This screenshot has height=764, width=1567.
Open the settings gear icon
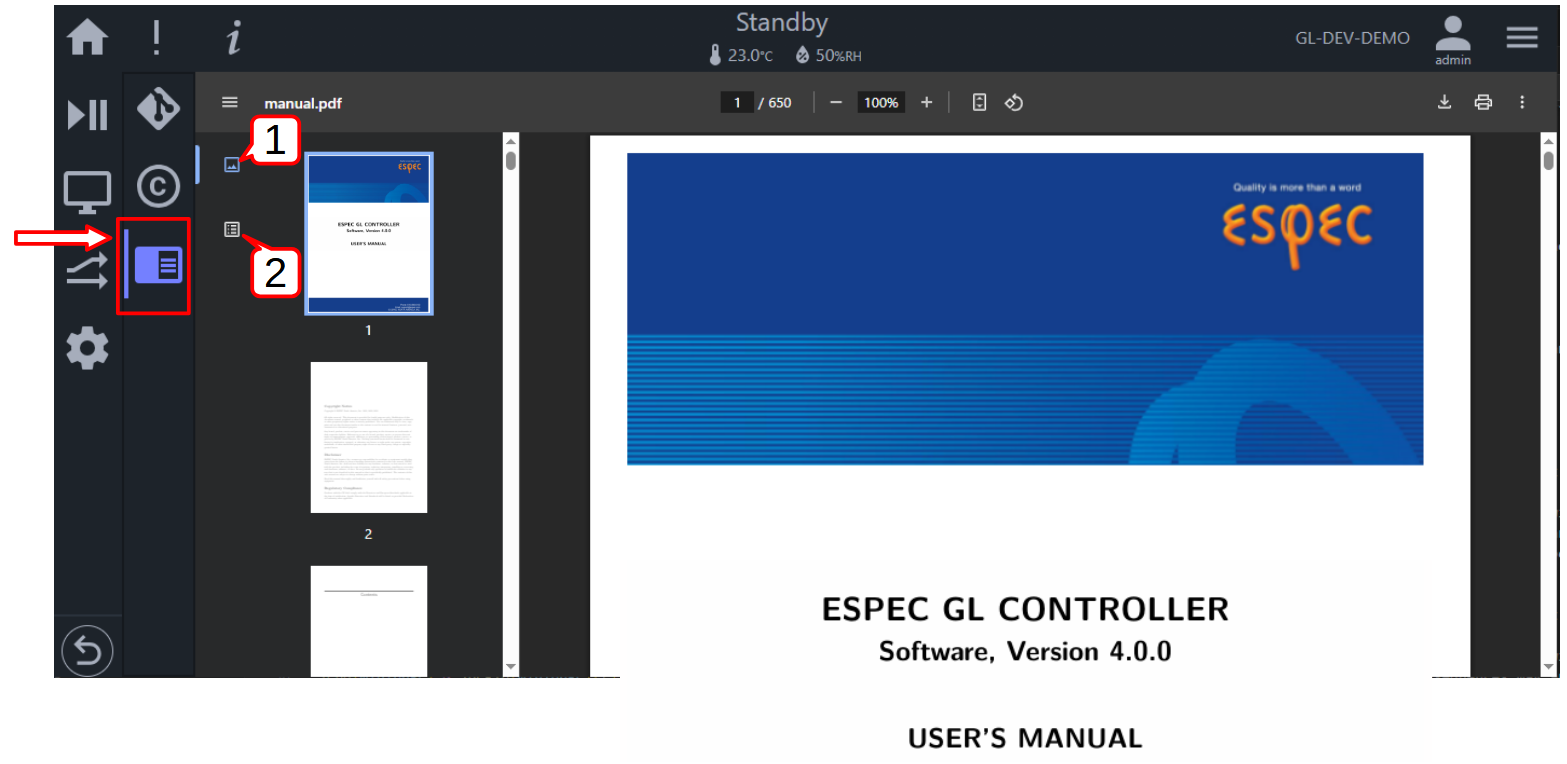(88, 349)
